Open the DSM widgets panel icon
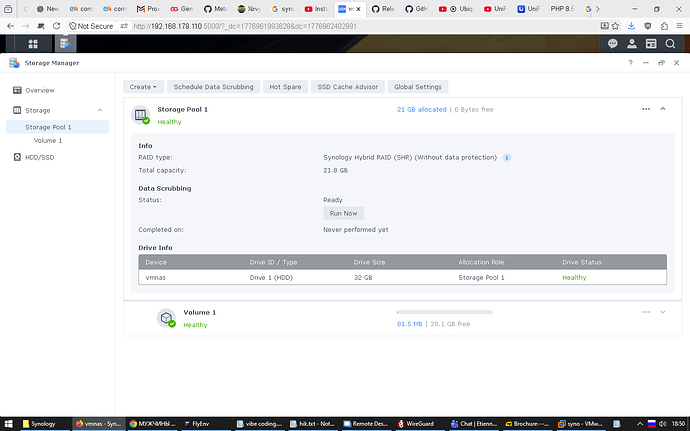The height and width of the screenshot is (431, 690). [x=651, y=44]
